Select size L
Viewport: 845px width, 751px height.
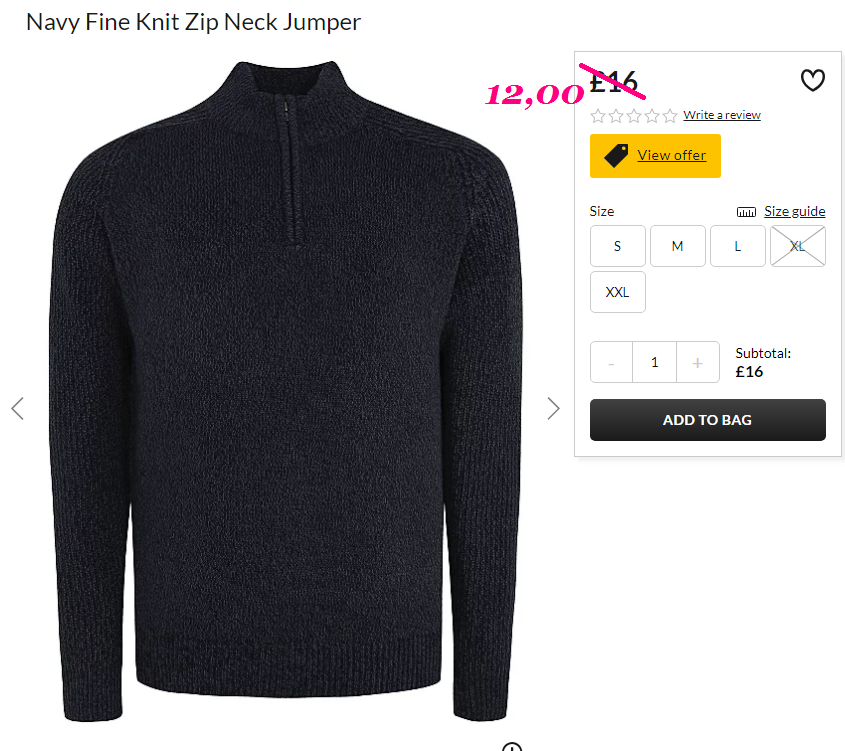(x=738, y=246)
